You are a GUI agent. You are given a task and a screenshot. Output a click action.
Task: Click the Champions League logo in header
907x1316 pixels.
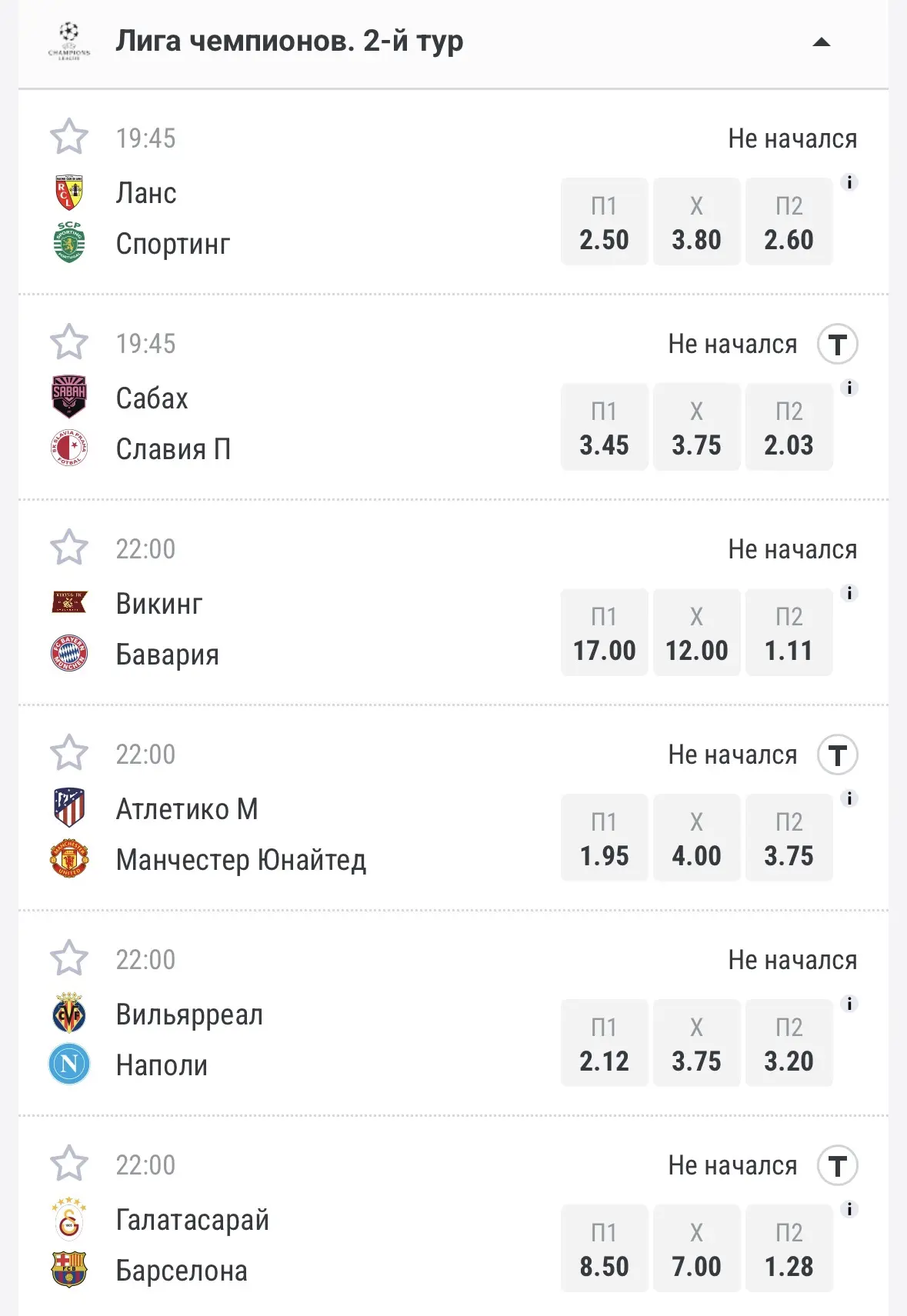(69, 41)
